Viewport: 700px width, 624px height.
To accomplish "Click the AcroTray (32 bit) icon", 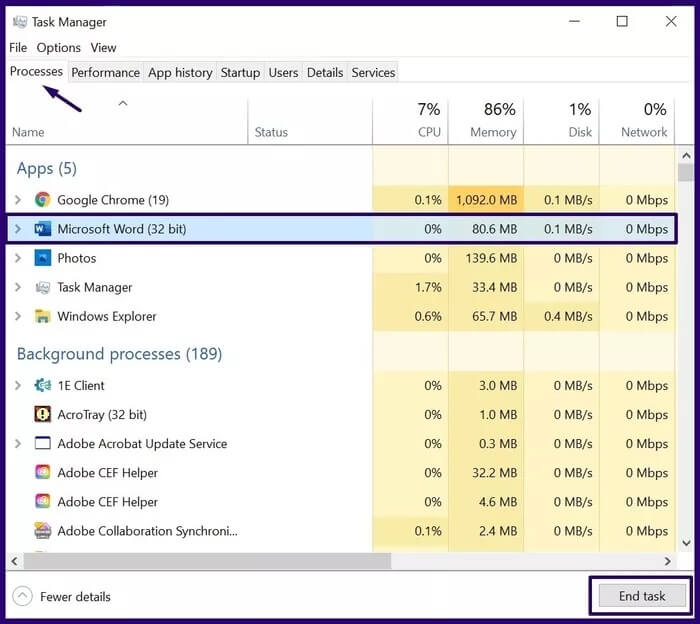I will (42, 414).
